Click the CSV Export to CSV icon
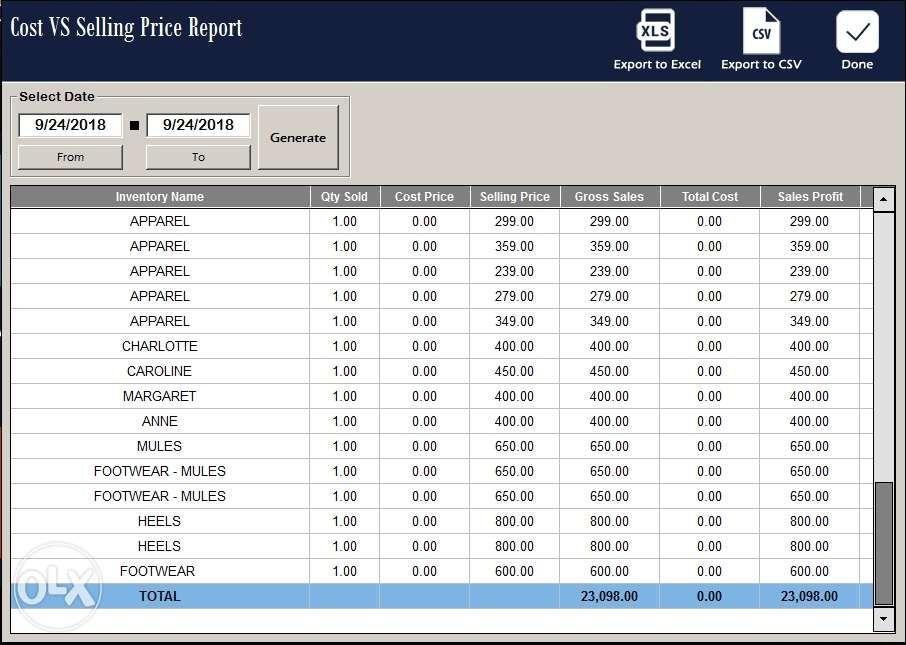This screenshot has height=645, width=906. tap(761, 30)
